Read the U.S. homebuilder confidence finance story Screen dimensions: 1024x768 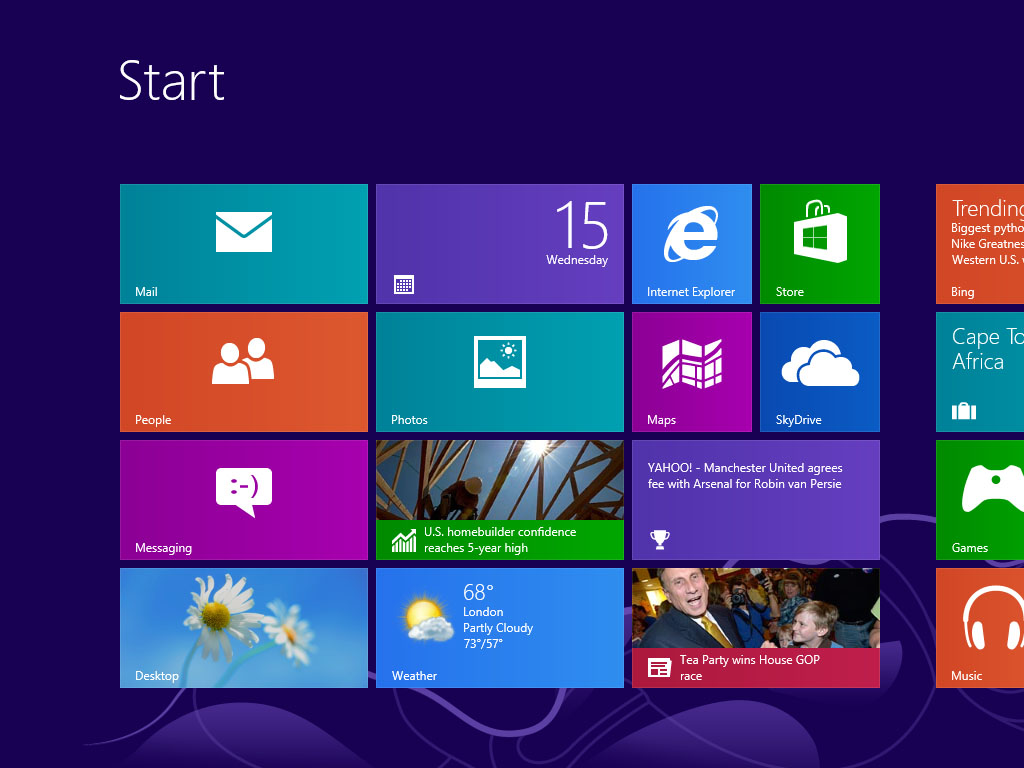500,540
